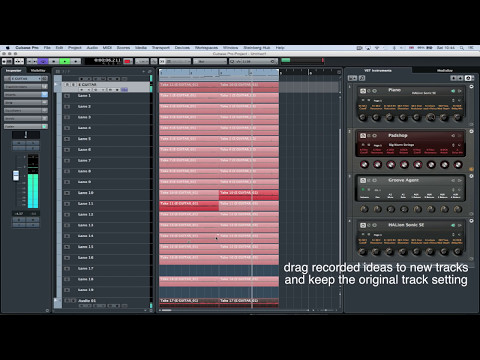Switch to the Inspector tab
This screenshot has height=360, width=480.
14,70
